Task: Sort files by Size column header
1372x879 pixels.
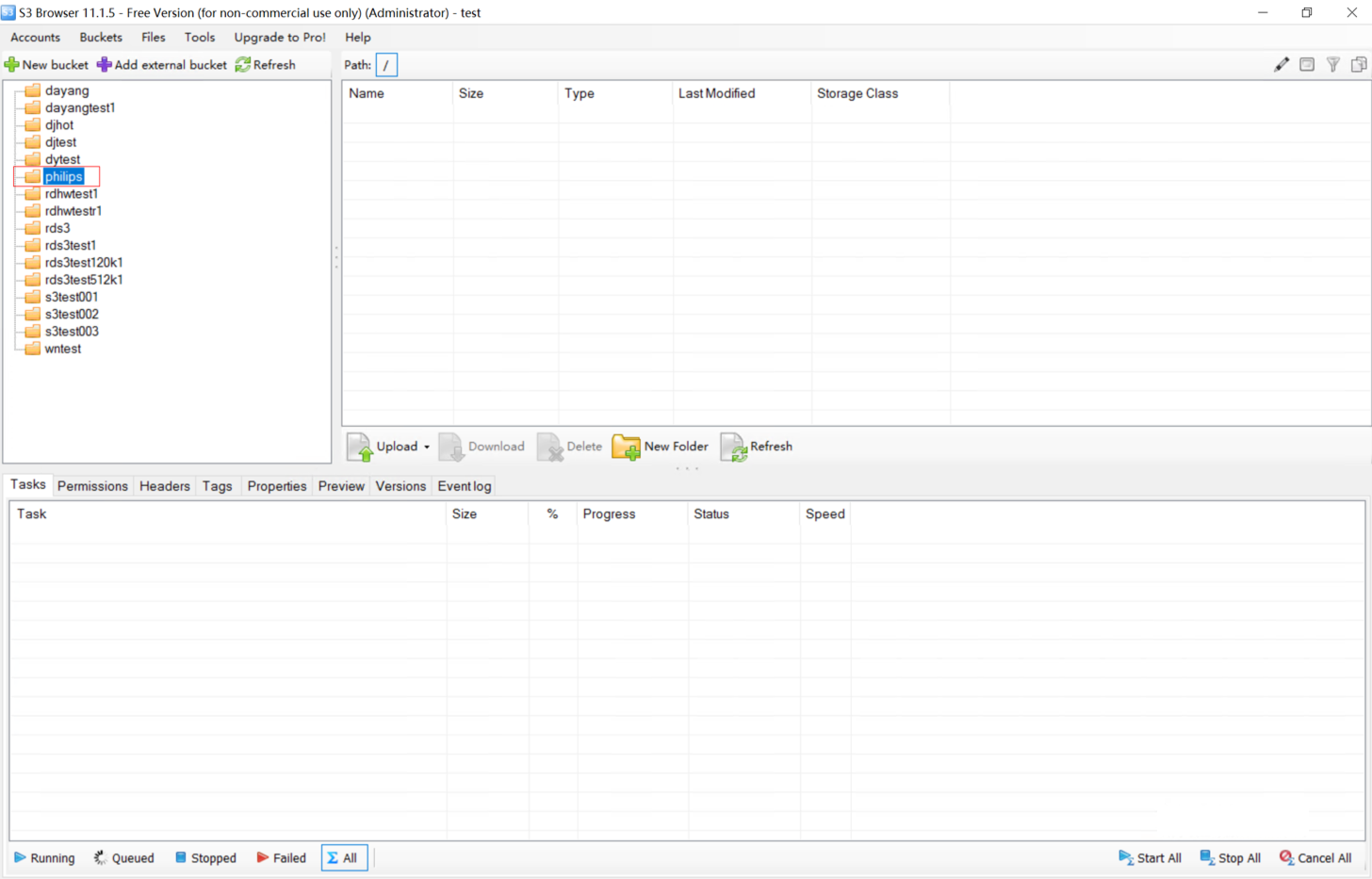Action: (x=506, y=93)
